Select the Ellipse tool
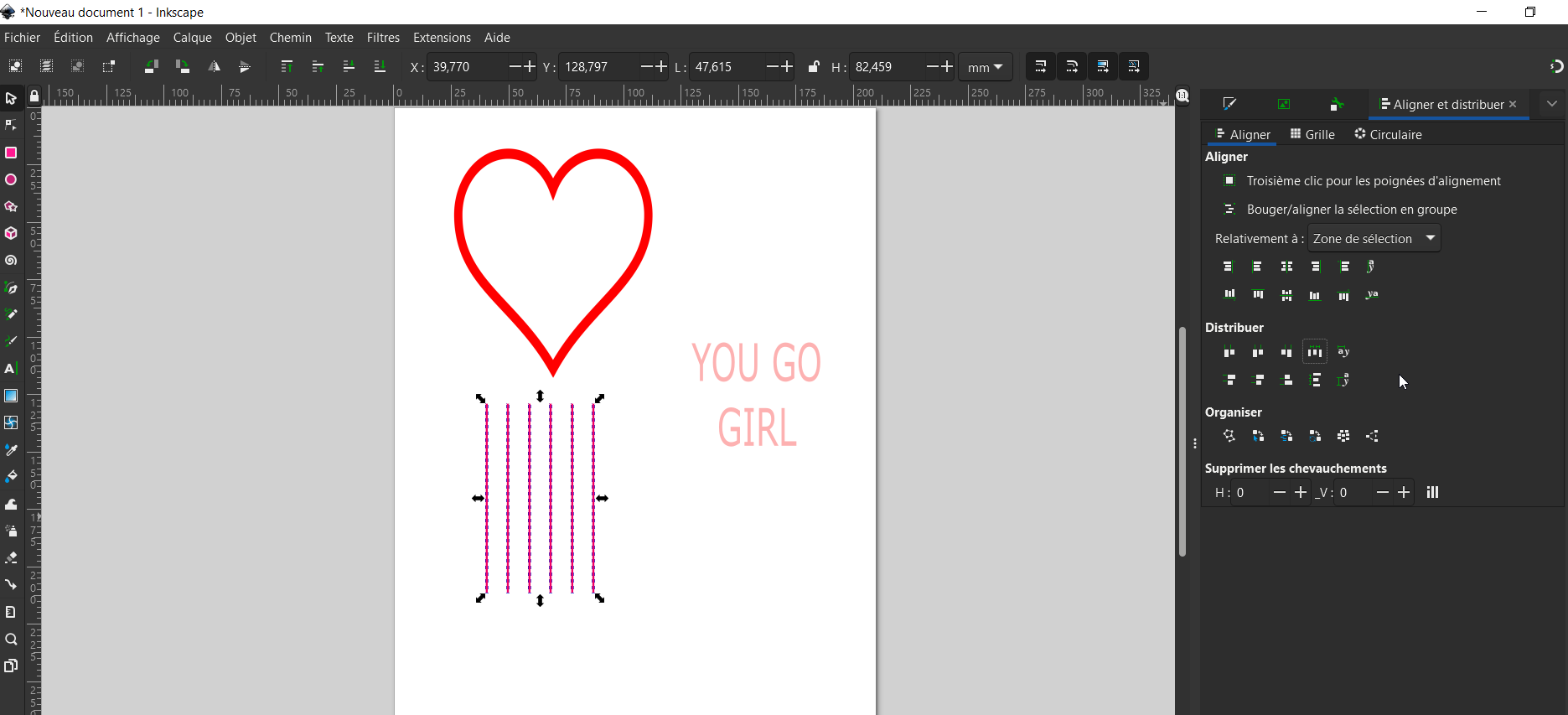Screen dimensions: 1568x715 (11, 179)
